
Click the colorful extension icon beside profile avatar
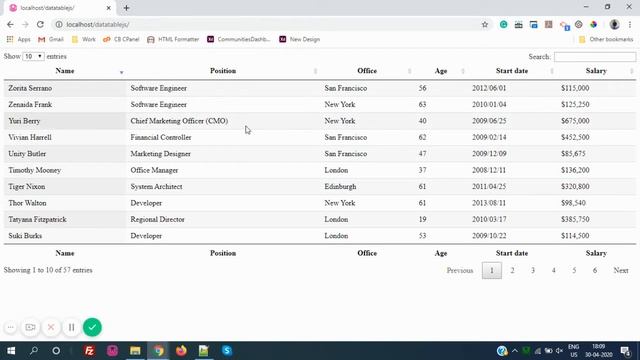coord(593,24)
